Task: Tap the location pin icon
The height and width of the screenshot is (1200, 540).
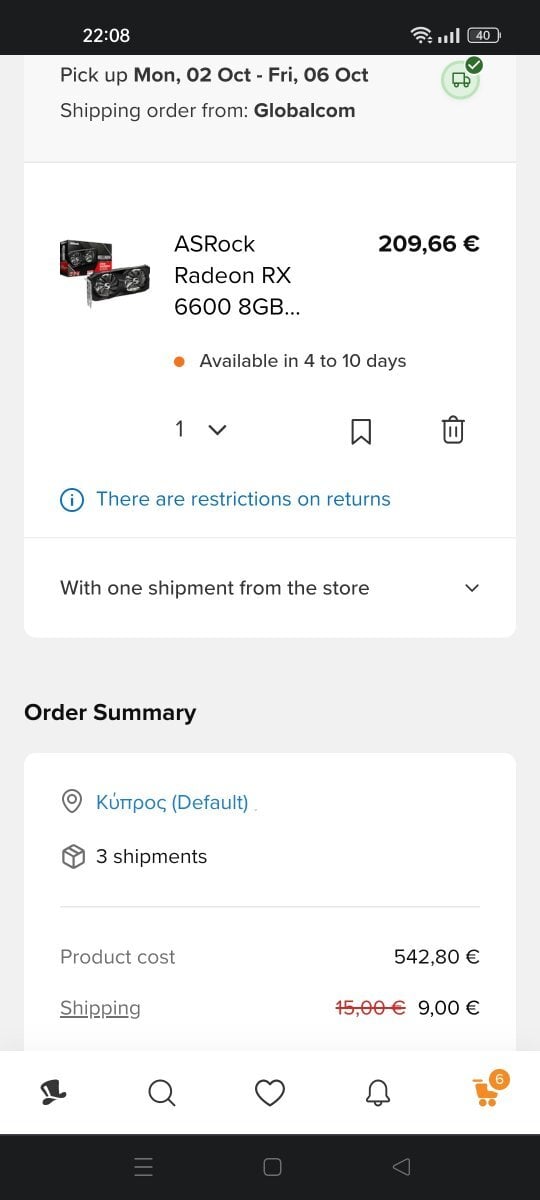Action: pyautogui.click(x=72, y=801)
